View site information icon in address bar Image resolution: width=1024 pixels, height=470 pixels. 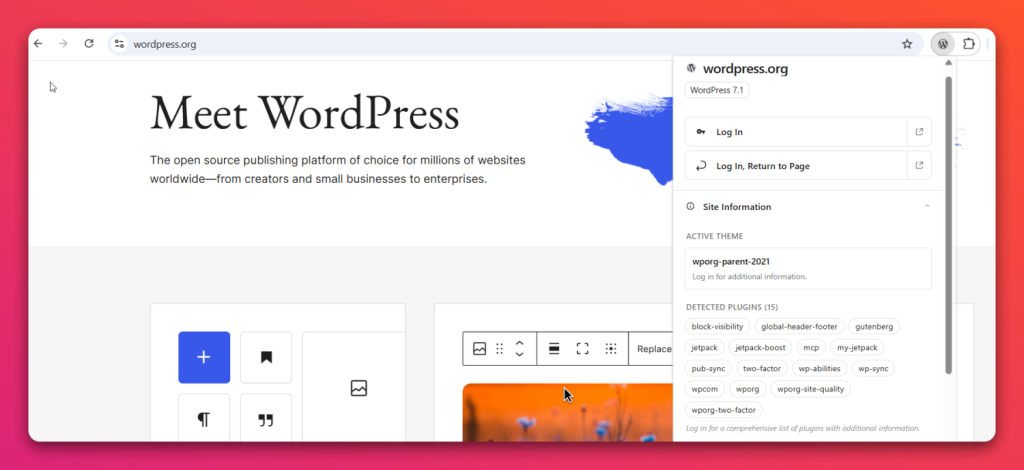(x=119, y=44)
